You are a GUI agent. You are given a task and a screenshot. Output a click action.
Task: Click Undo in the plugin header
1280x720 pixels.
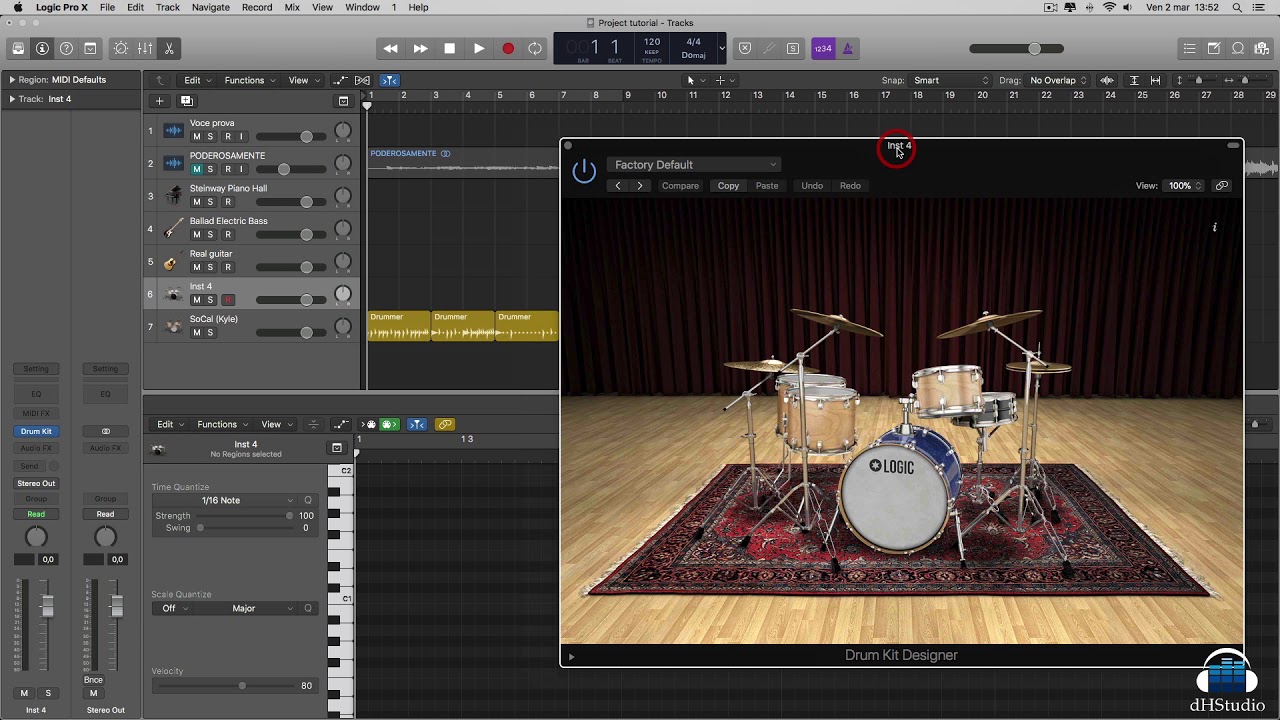click(x=812, y=186)
